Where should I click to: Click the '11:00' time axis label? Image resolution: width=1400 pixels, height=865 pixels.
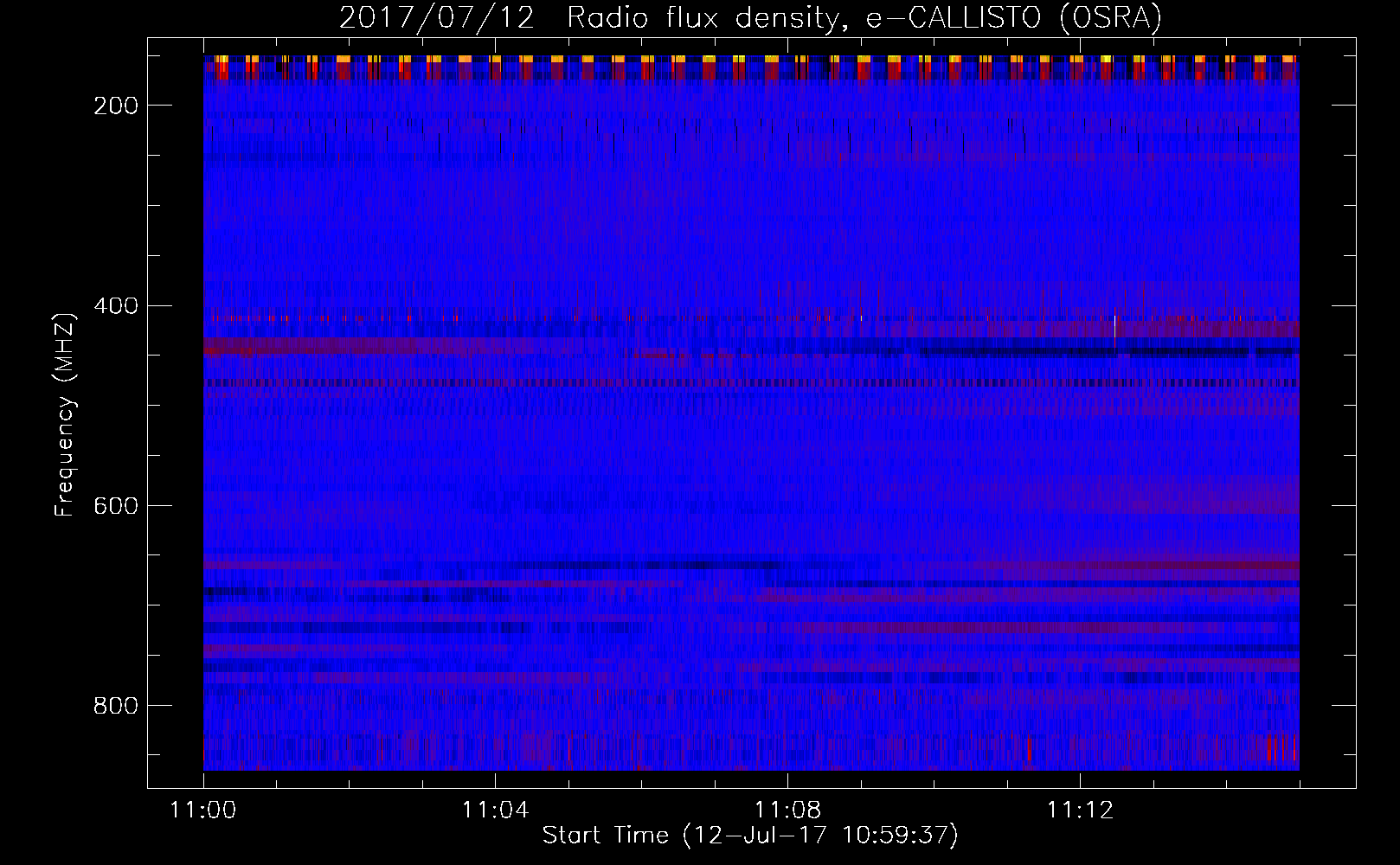click(203, 811)
